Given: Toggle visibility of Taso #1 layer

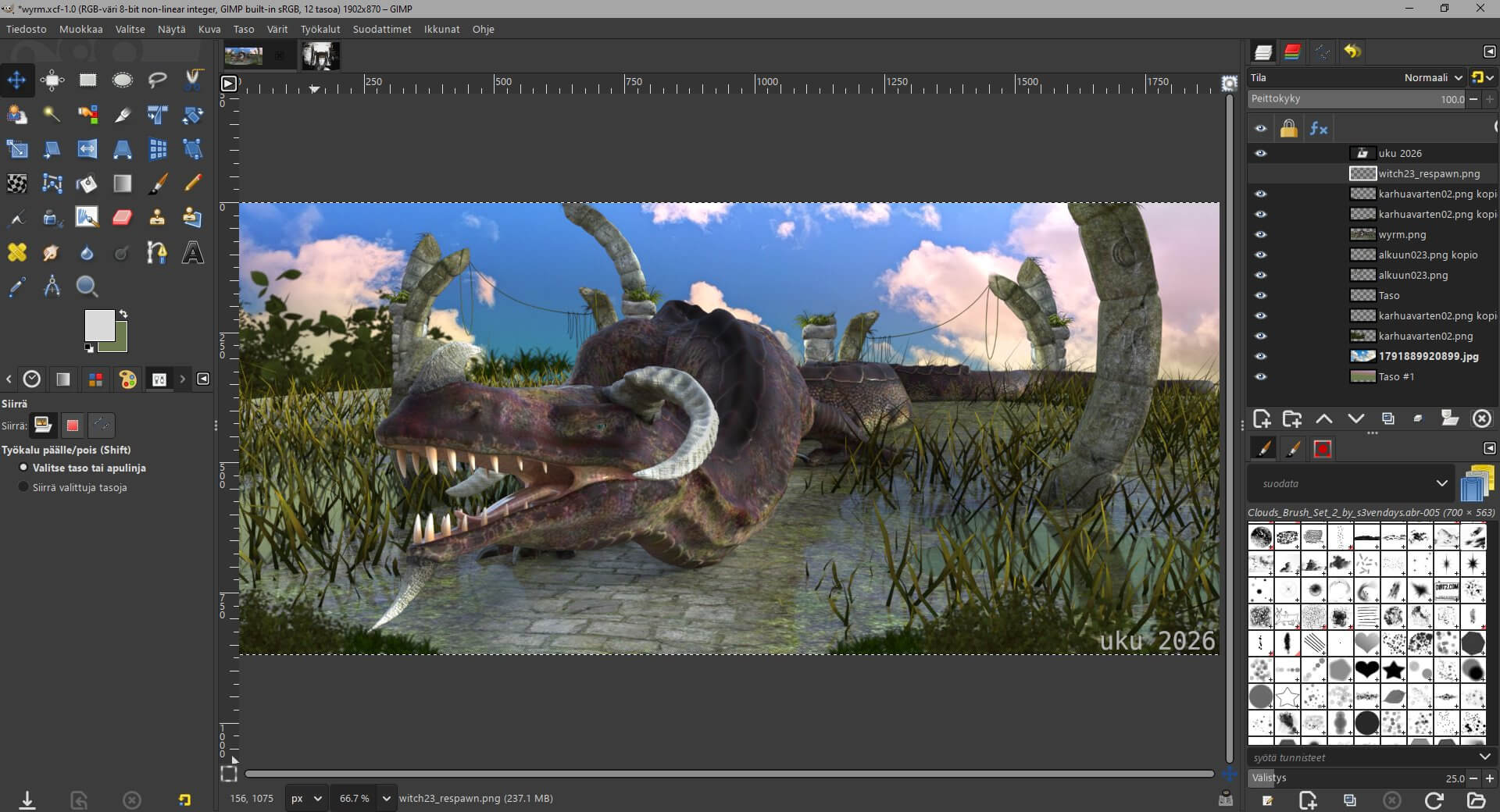Looking at the screenshot, I should [x=1260, y=376].
